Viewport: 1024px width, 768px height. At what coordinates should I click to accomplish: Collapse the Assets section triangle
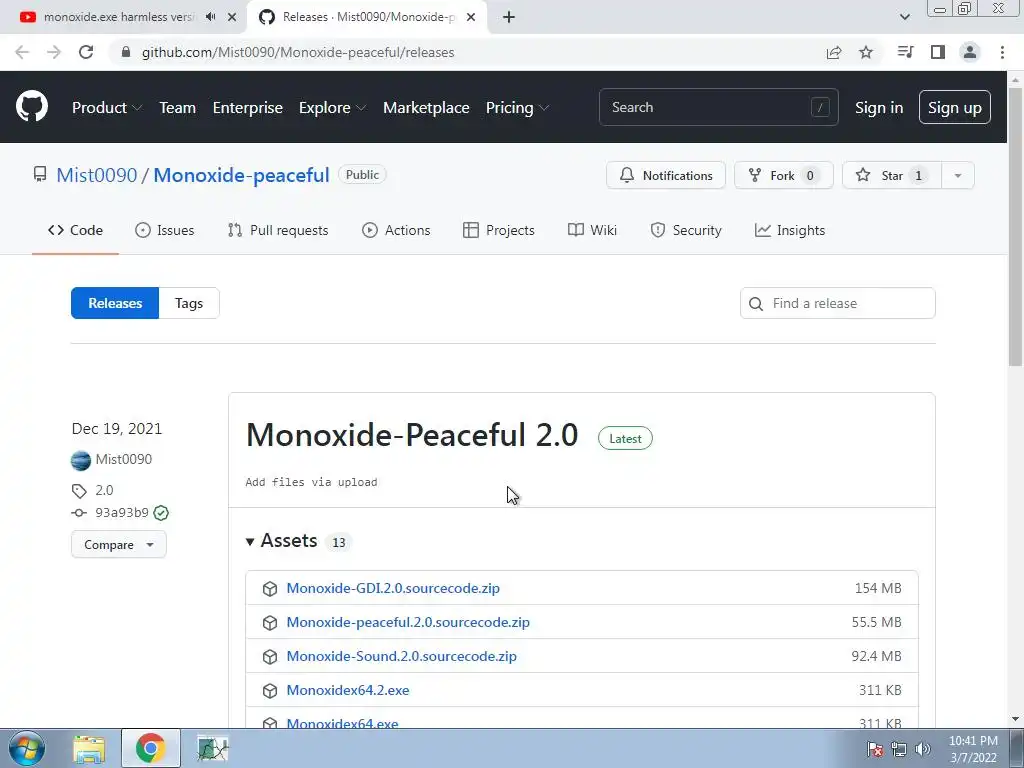pos(249,541)
